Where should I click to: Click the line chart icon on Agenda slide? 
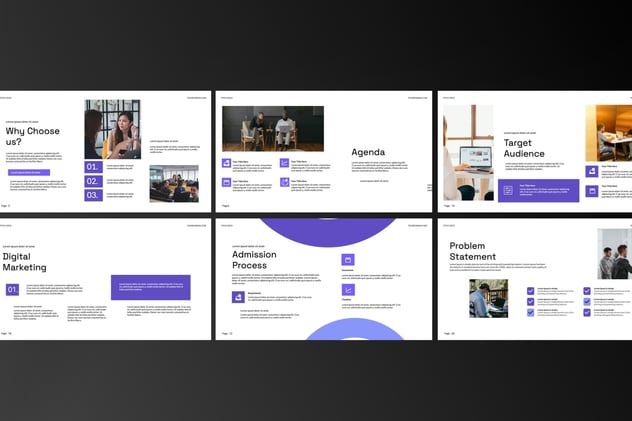285,162
